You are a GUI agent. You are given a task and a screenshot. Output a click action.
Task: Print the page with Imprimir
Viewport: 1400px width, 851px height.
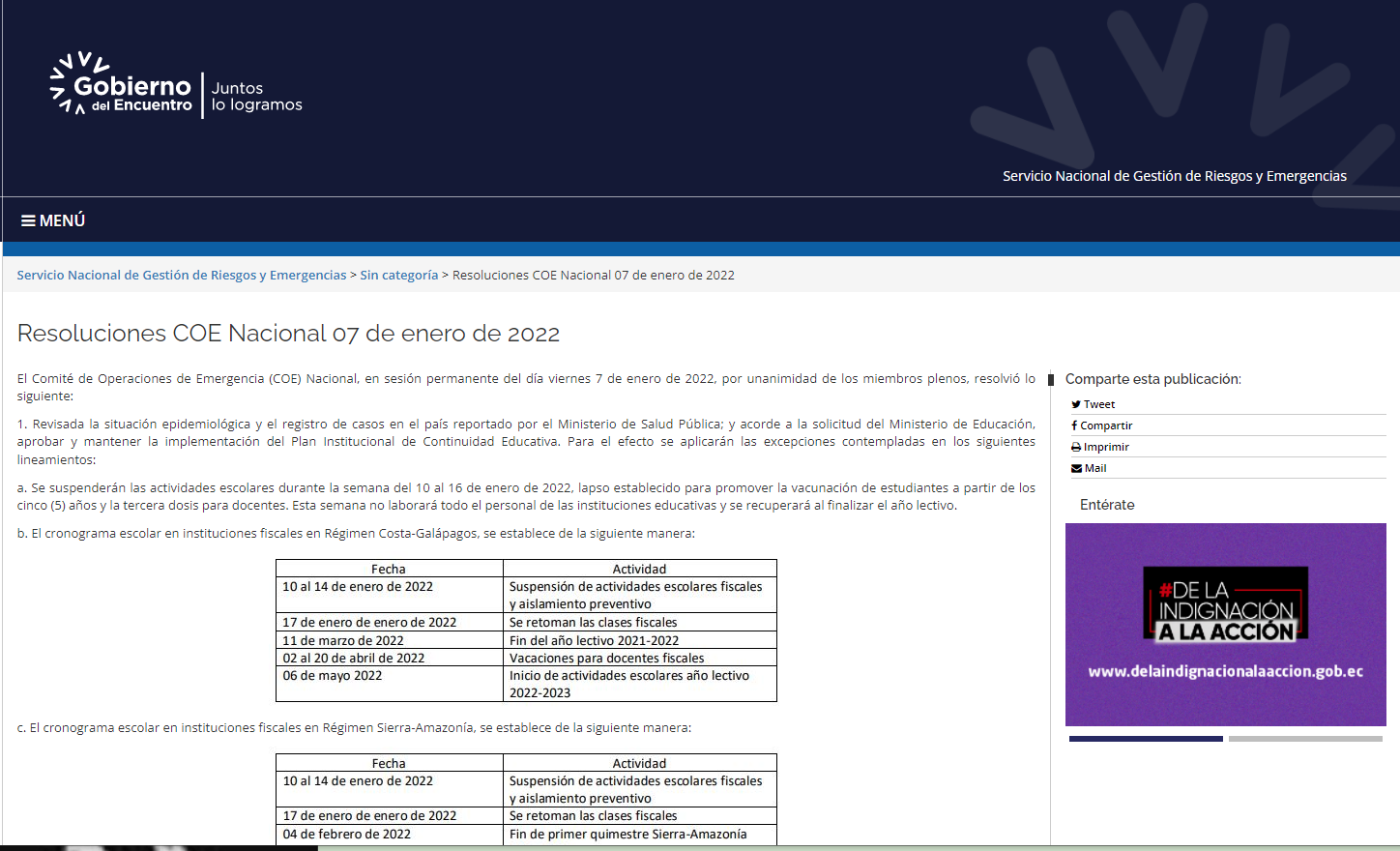(1106, 447)
